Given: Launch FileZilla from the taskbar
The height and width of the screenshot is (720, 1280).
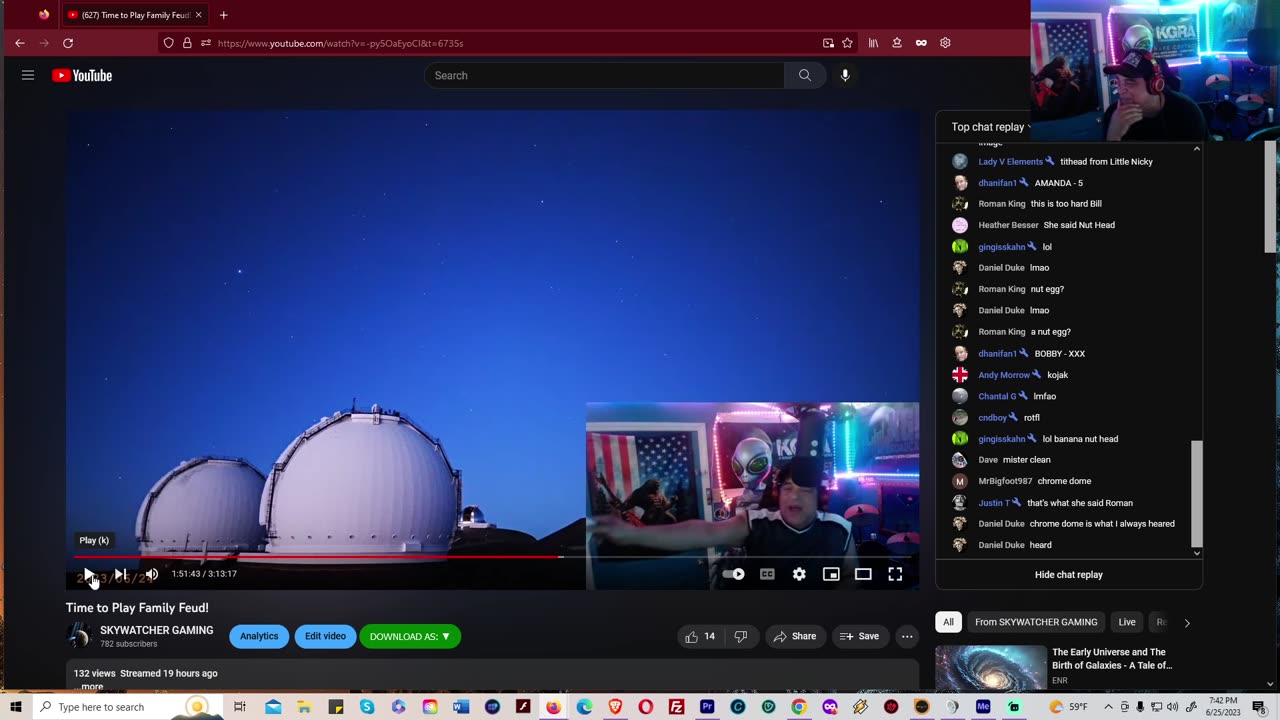Looking at the screenshot, I should [677, 707].
